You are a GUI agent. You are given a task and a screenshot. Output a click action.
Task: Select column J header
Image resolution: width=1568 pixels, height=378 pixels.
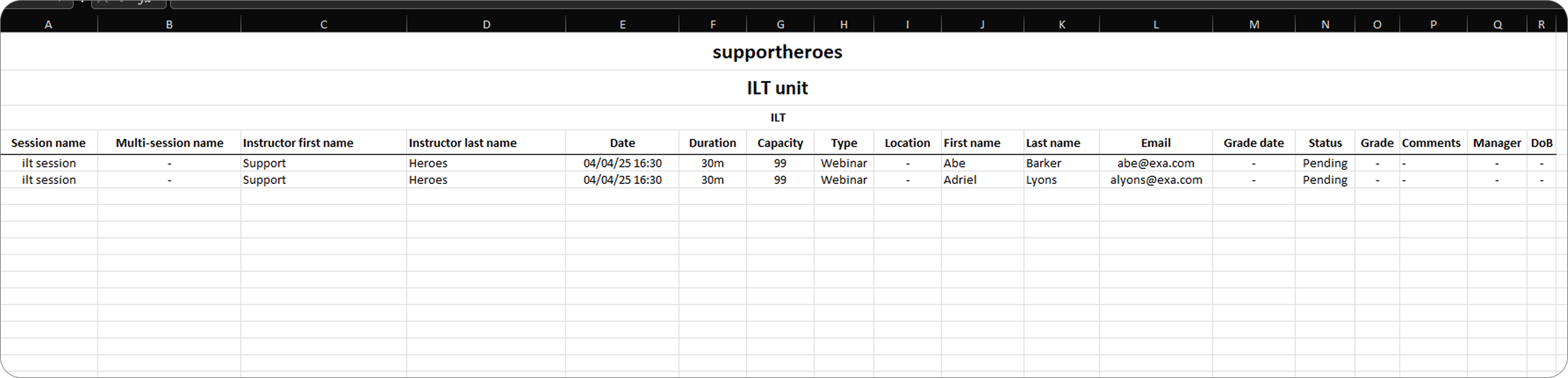982,25
